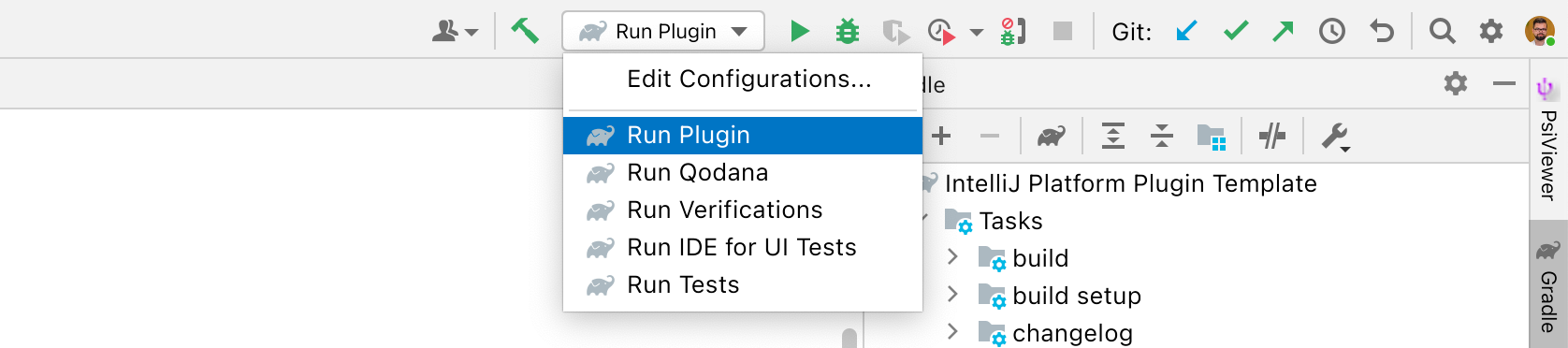Toggle Gradle offline mode icon
The height and width of the screenshot is (348, 1568).
[x=1272, y=137]
